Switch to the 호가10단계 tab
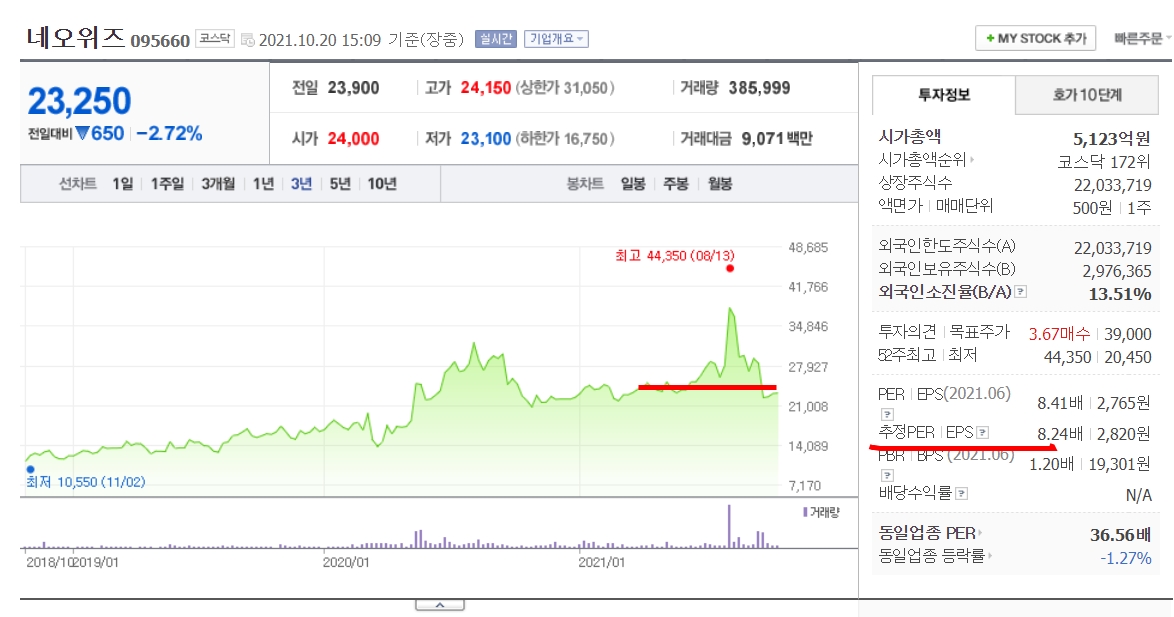Screen dimensions: 1174x617 [x=1086, y=95]
